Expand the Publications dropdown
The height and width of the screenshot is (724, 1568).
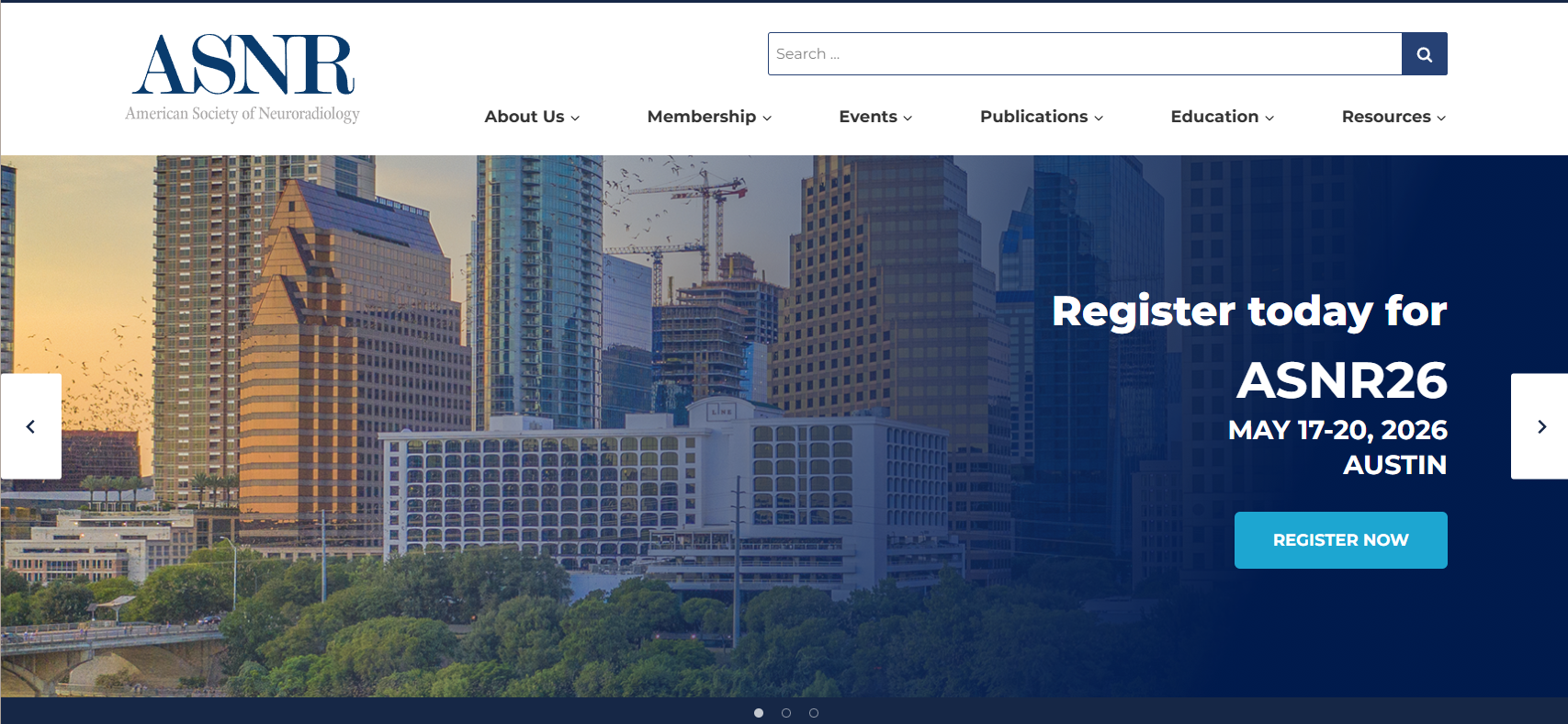coord(1041,117)
